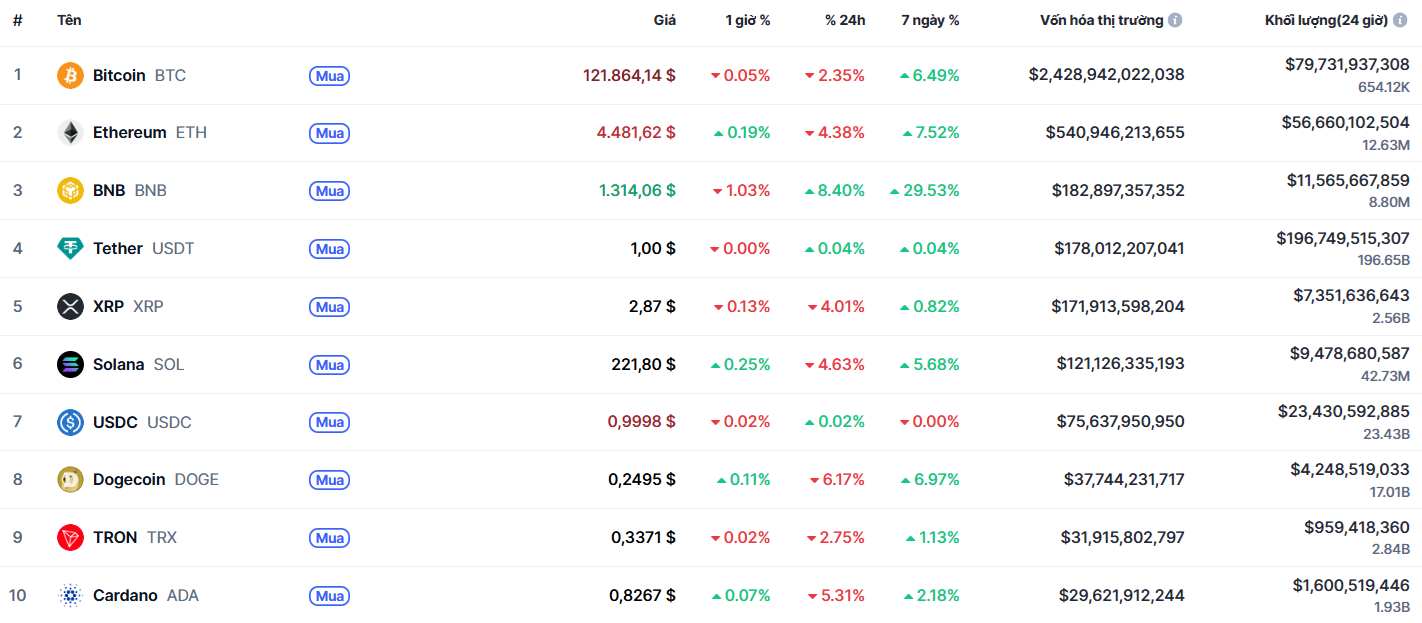This screenshot has height=623, width=1422.
Task: Click the Mua button for Cardano
Action: point(330,596)
